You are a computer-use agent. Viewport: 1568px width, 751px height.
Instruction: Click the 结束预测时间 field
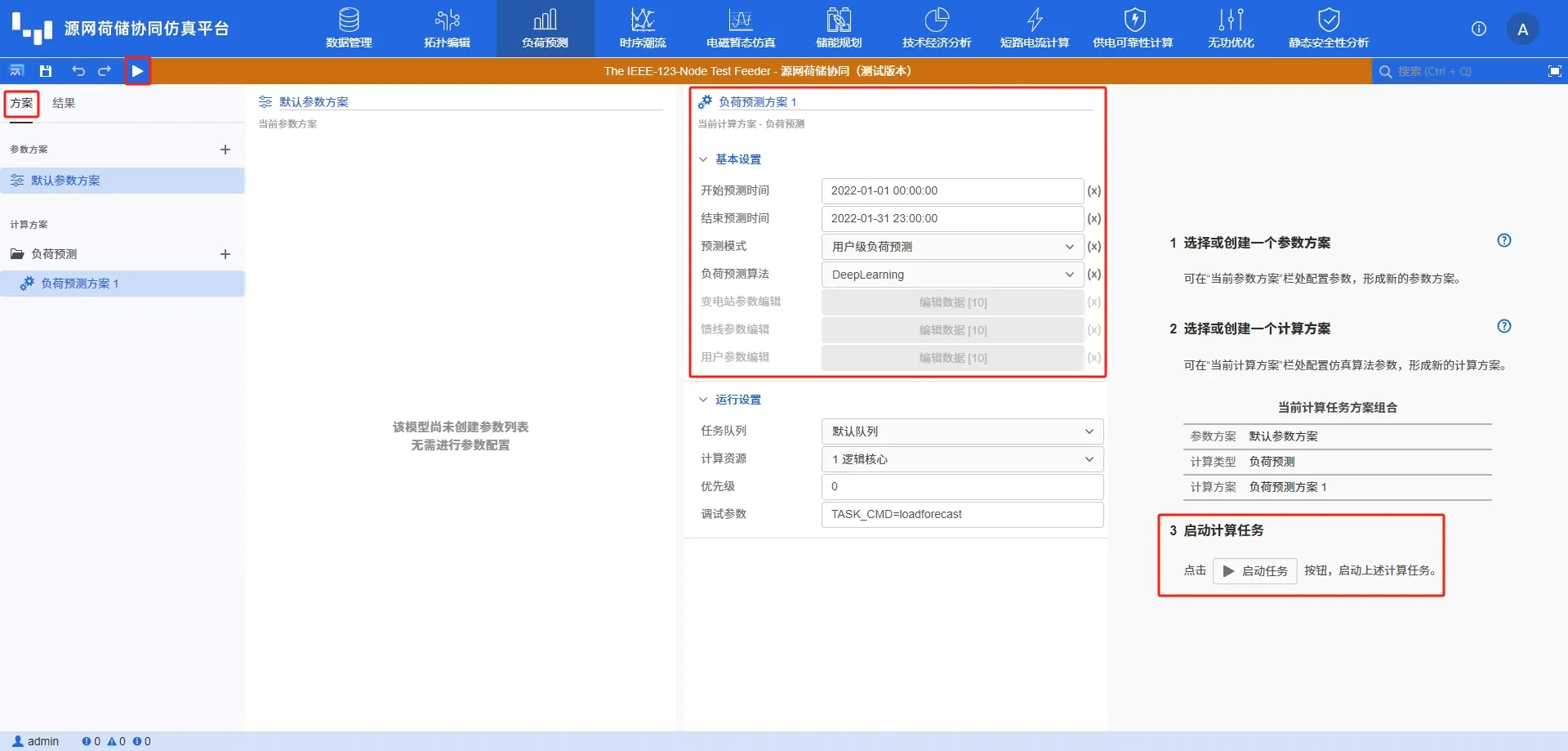pos(952,218)
